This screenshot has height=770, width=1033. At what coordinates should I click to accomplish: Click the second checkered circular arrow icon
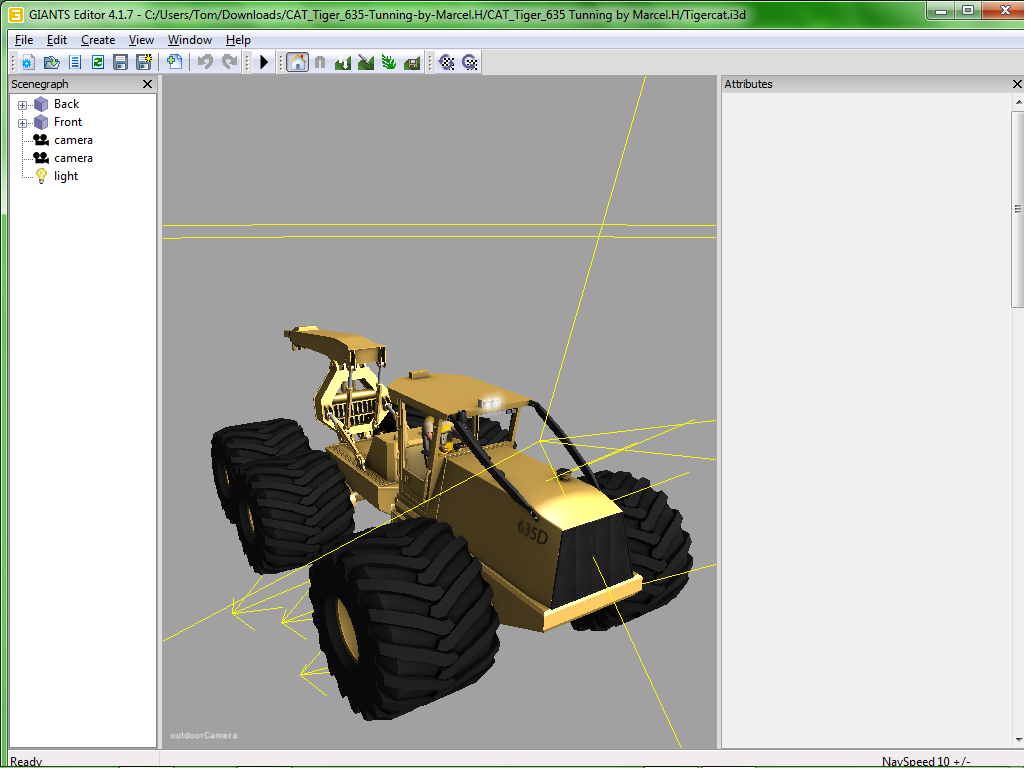pyautogui.click(x=470, y=63)
